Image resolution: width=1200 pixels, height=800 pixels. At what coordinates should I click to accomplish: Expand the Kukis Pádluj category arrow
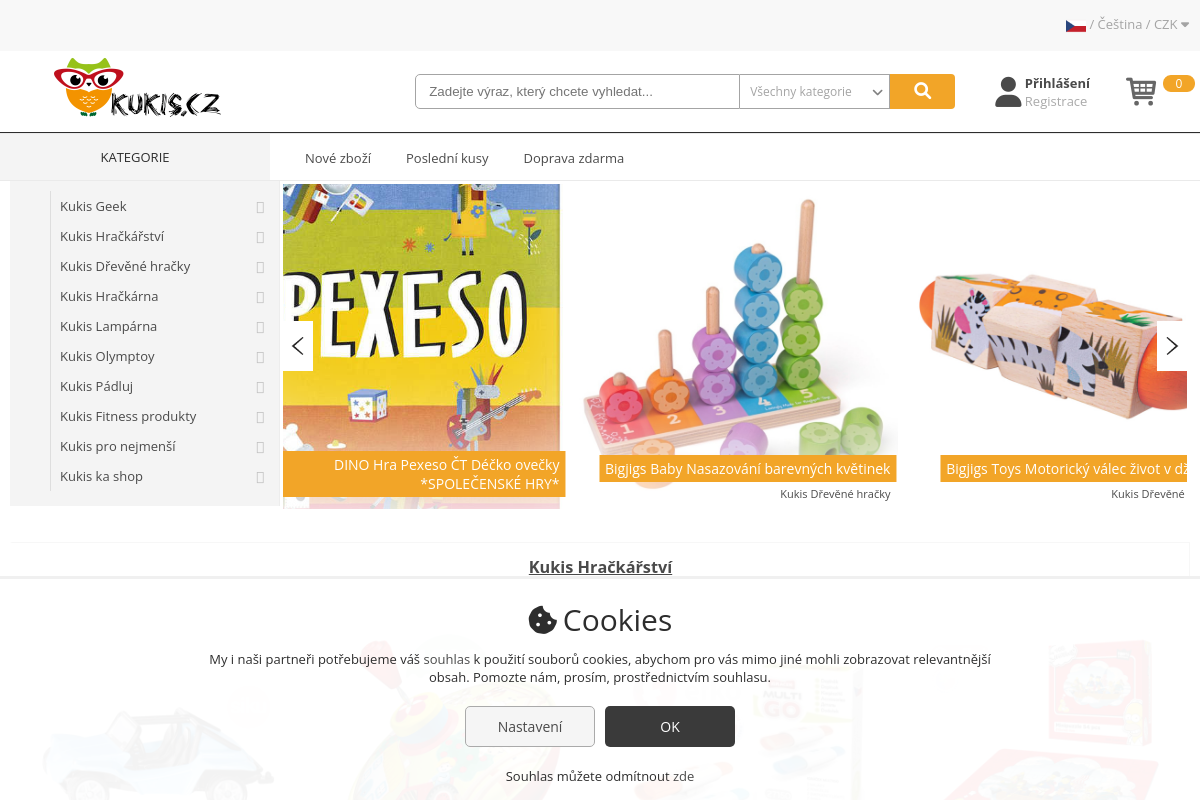260,387
